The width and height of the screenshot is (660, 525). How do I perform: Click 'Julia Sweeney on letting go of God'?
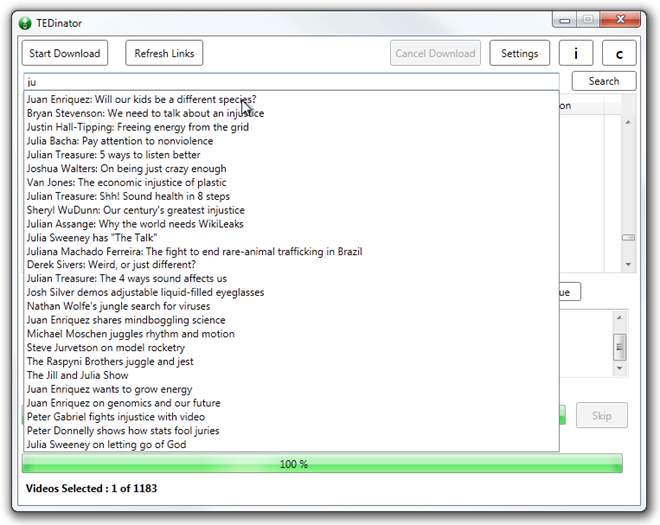[x=107, y=445]
